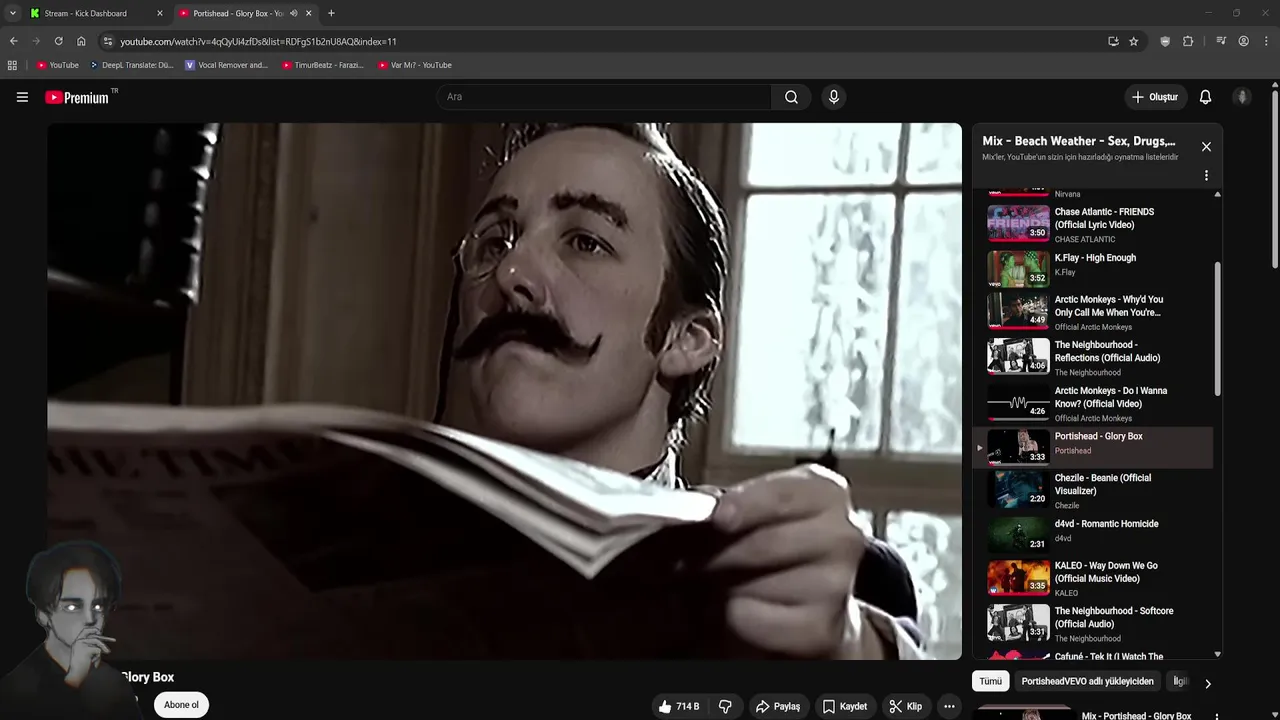The image size is (1280, 720).
Task: Play K.Flay - High Enough from playlist
Action: click(1093, 268)
